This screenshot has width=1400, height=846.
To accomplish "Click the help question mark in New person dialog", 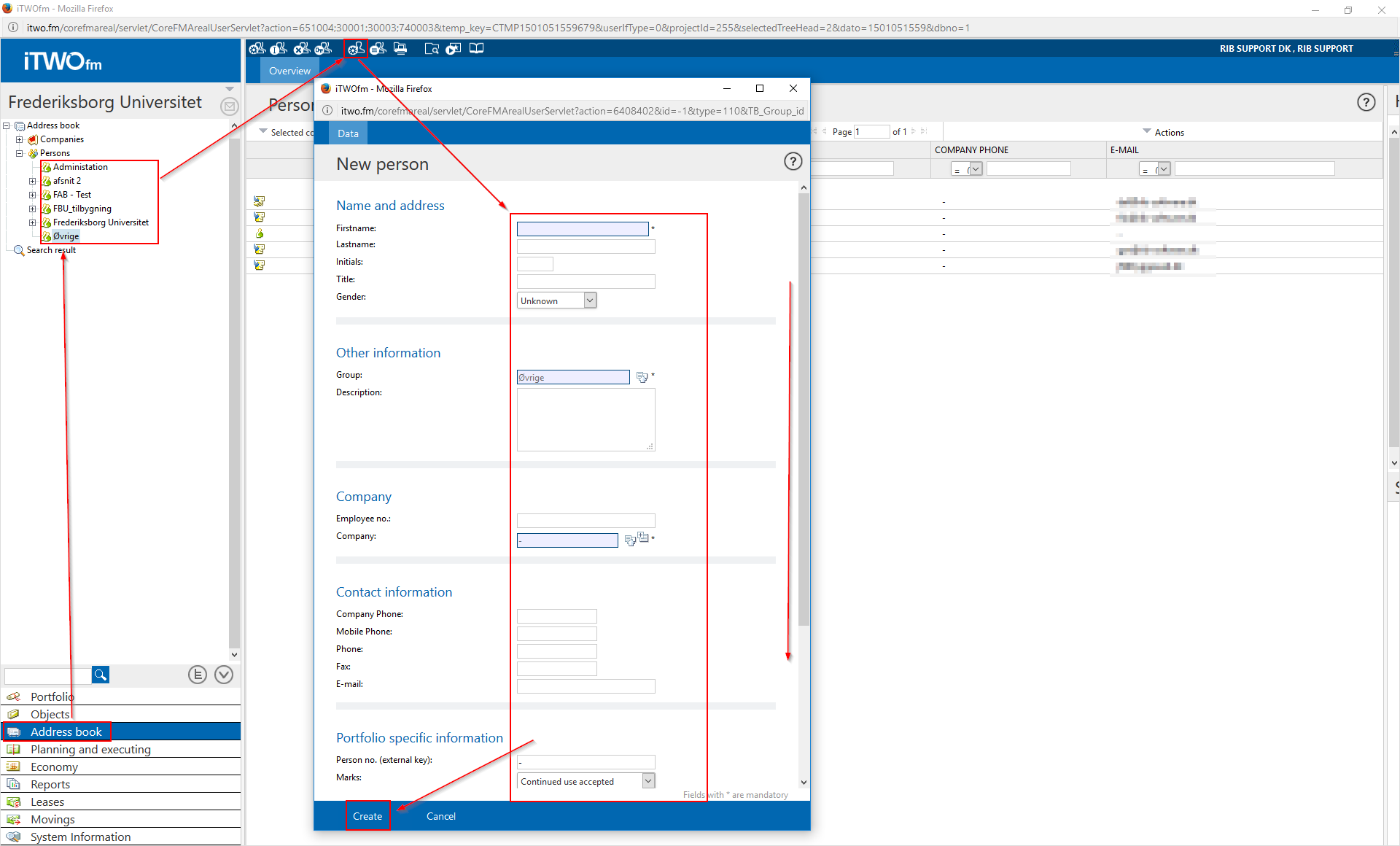I will pyautogui.click(x=793, y=161).
